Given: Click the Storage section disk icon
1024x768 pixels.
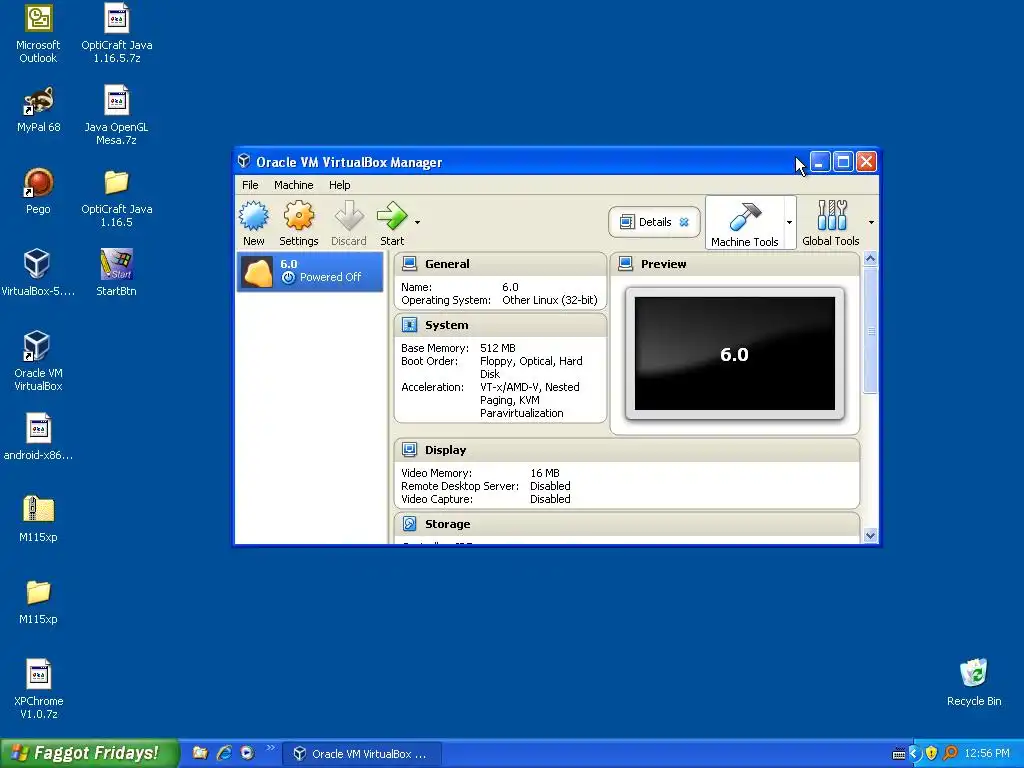Looking at the screenshot, I should [409, 524].
